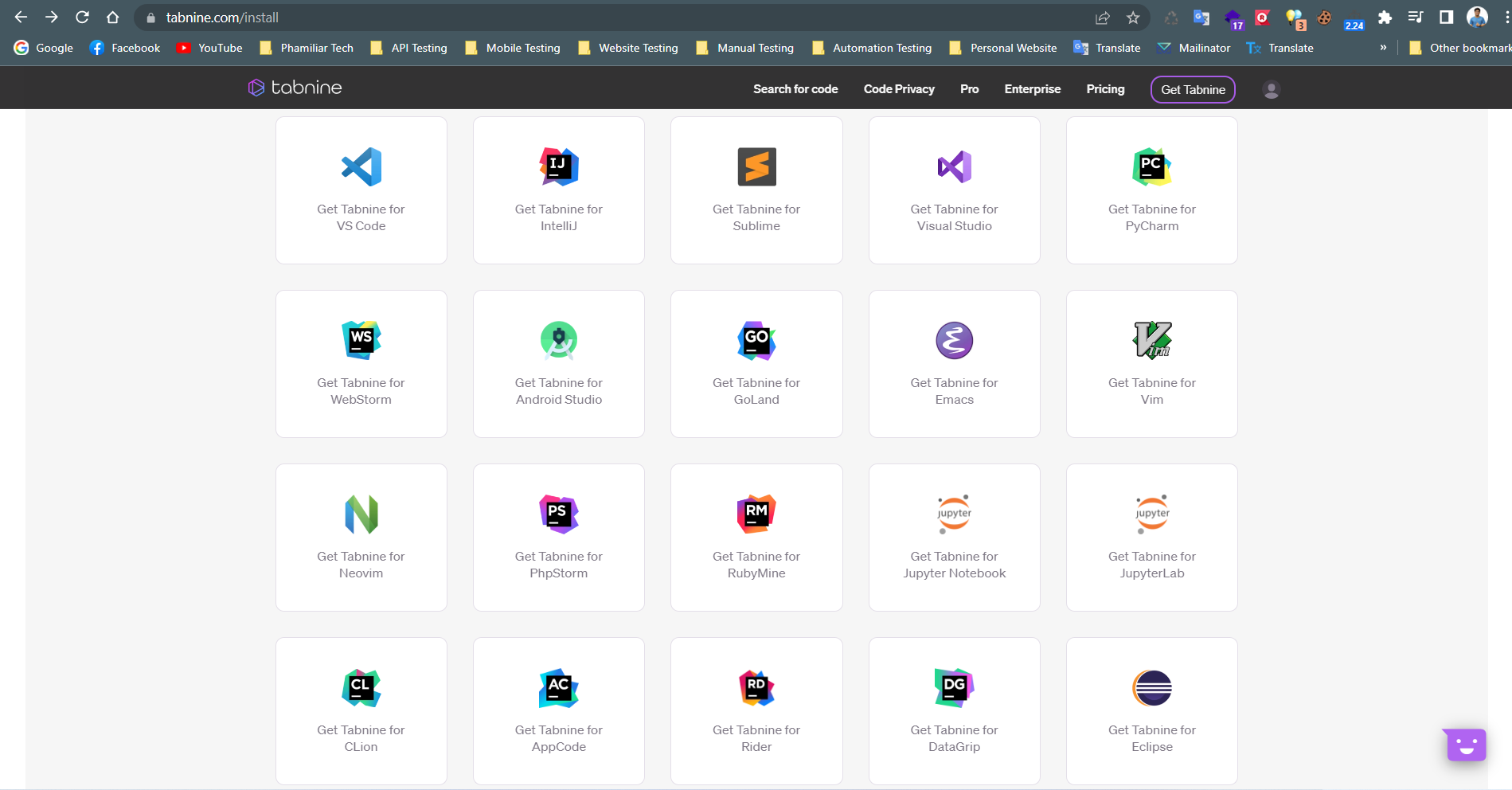Image resolution: width=1512 pixels, height=790 pixels.
Task: Bookmark this page with star icon
Action: pos(1133,18)
